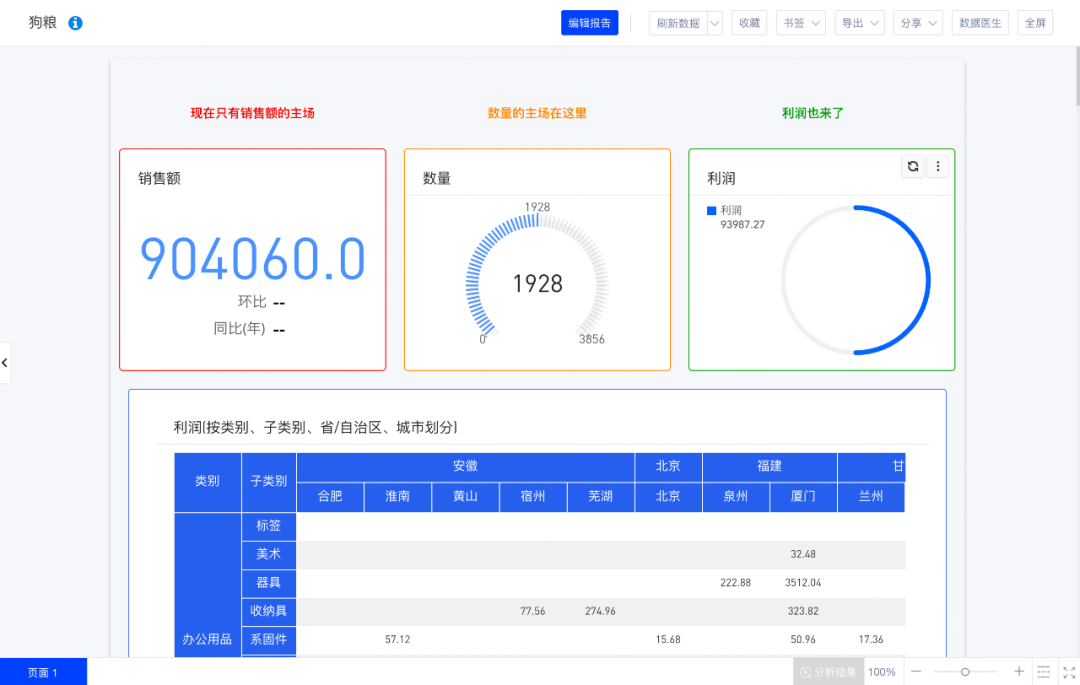Expand the 书签 dropdown
Viewport: 1080px width, 685px height.
tap(801, 23)
